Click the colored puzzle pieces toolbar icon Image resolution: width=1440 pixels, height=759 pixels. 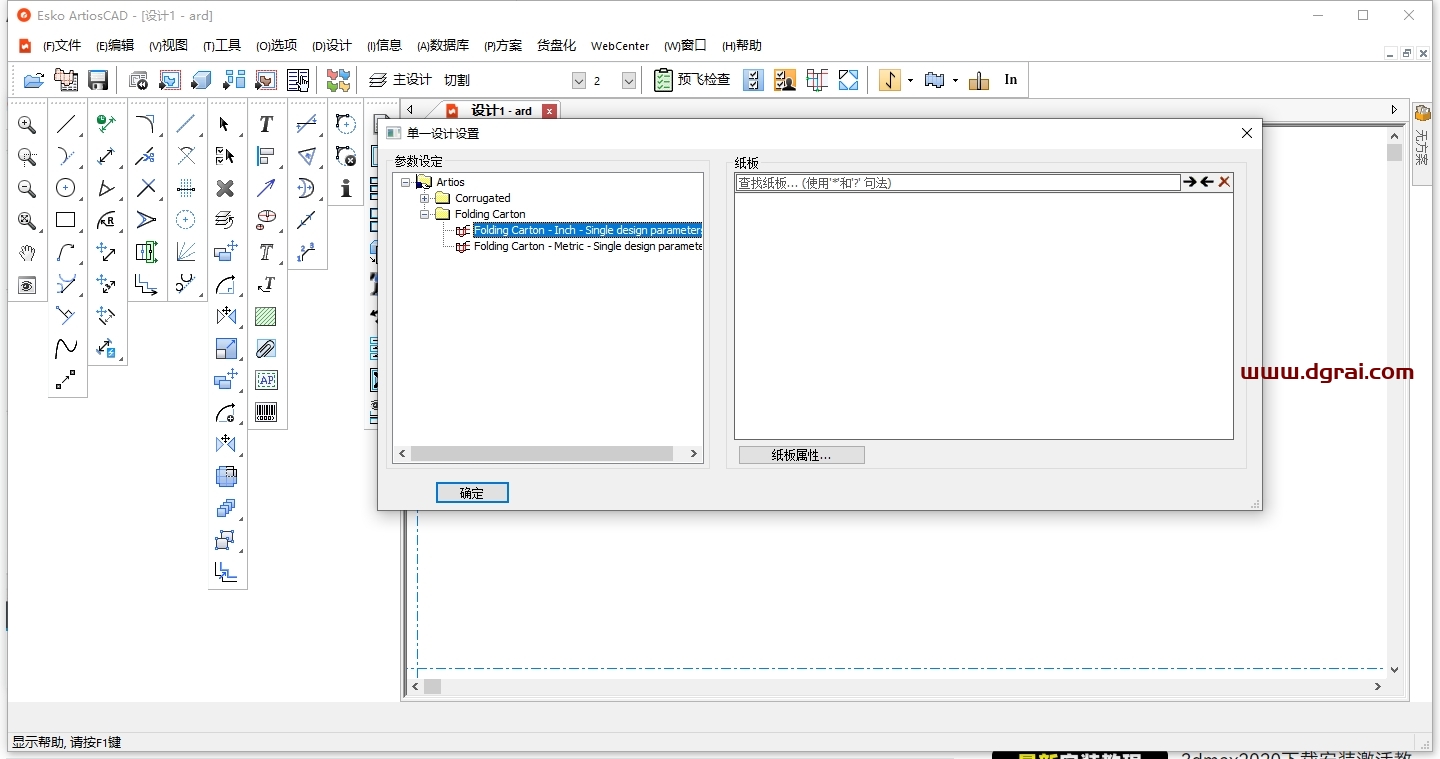point(339,80)
